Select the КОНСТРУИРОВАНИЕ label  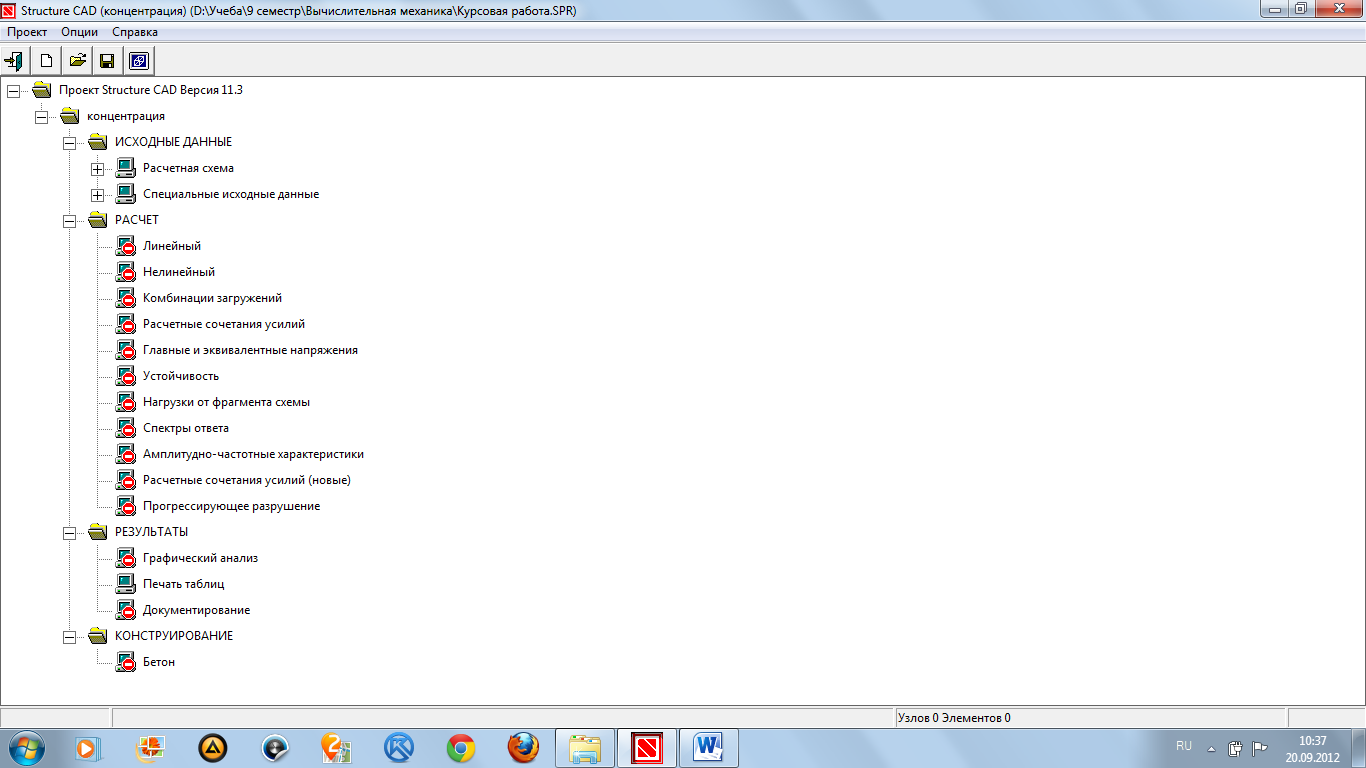point(174,636)
